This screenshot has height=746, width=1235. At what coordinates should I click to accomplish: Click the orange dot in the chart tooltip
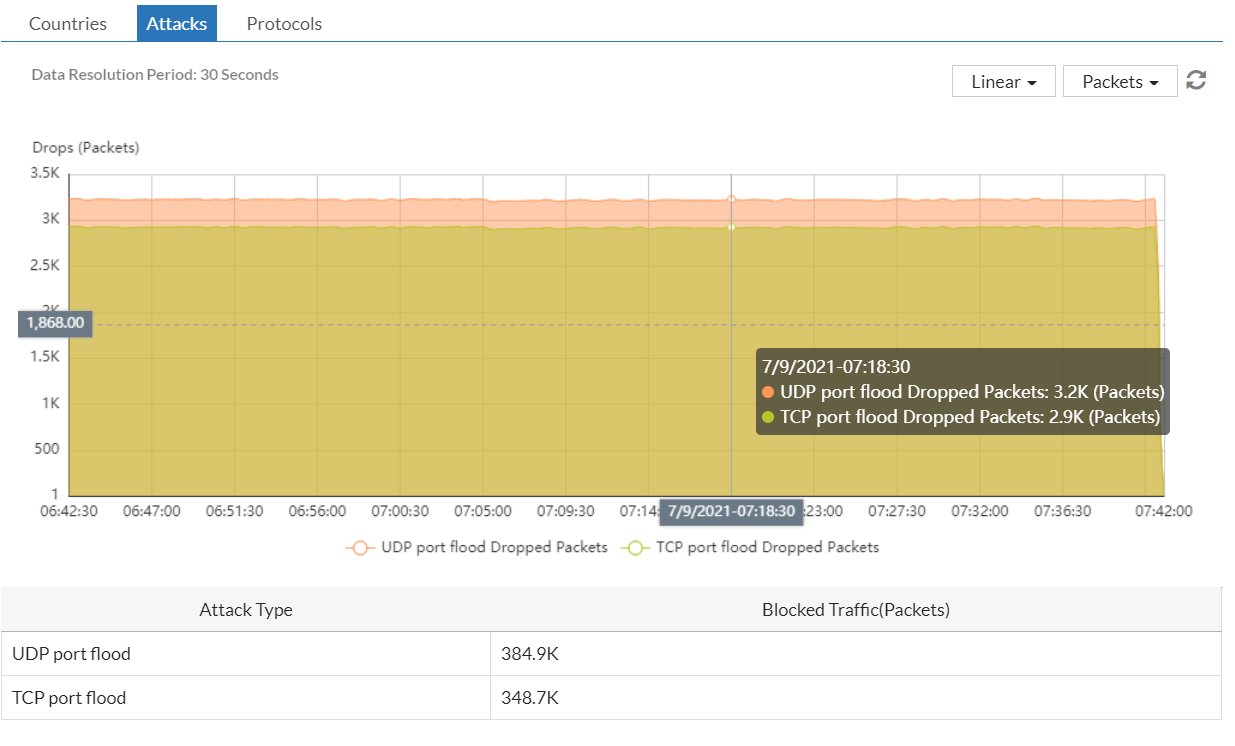(x=769, y=392)
